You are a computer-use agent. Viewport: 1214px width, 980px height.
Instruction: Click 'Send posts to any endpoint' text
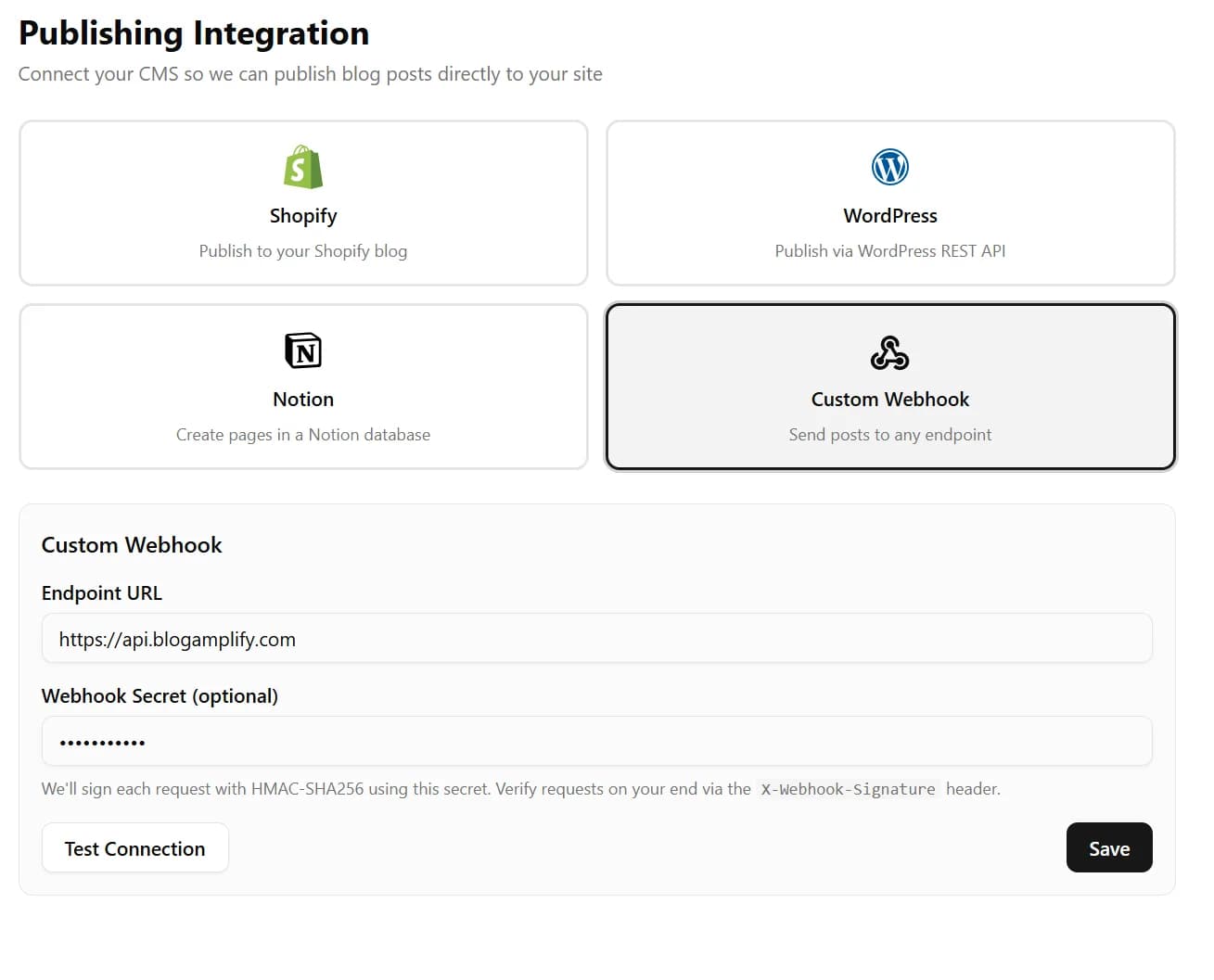click(x=889, y=434)
